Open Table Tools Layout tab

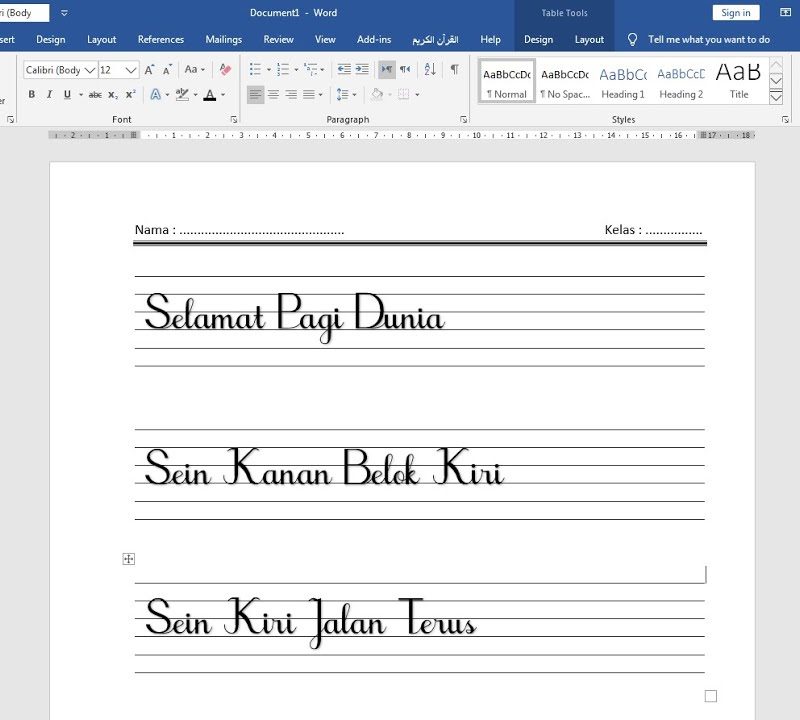(x=589, y=39)
